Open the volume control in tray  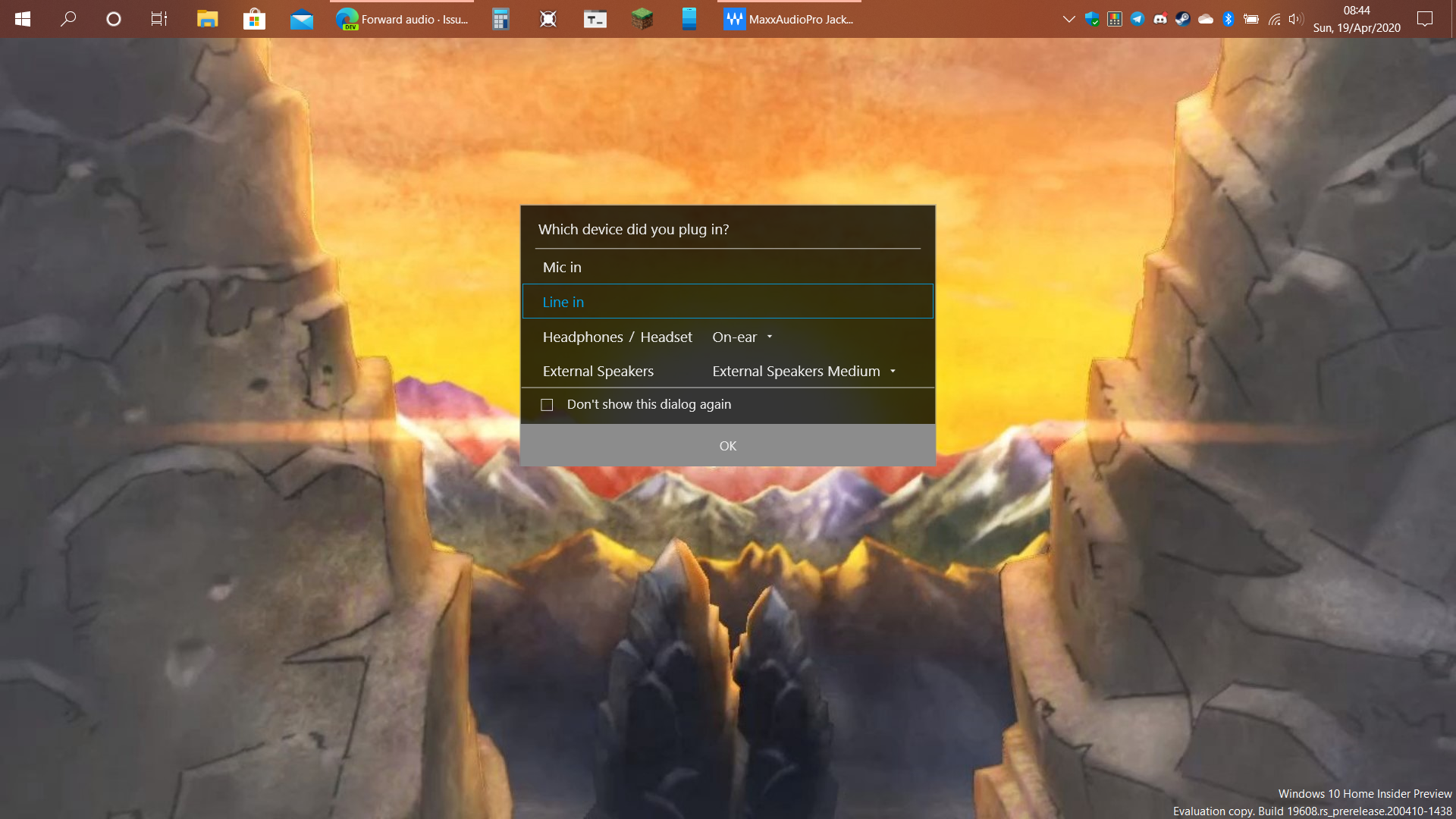tap(1295, 19)
